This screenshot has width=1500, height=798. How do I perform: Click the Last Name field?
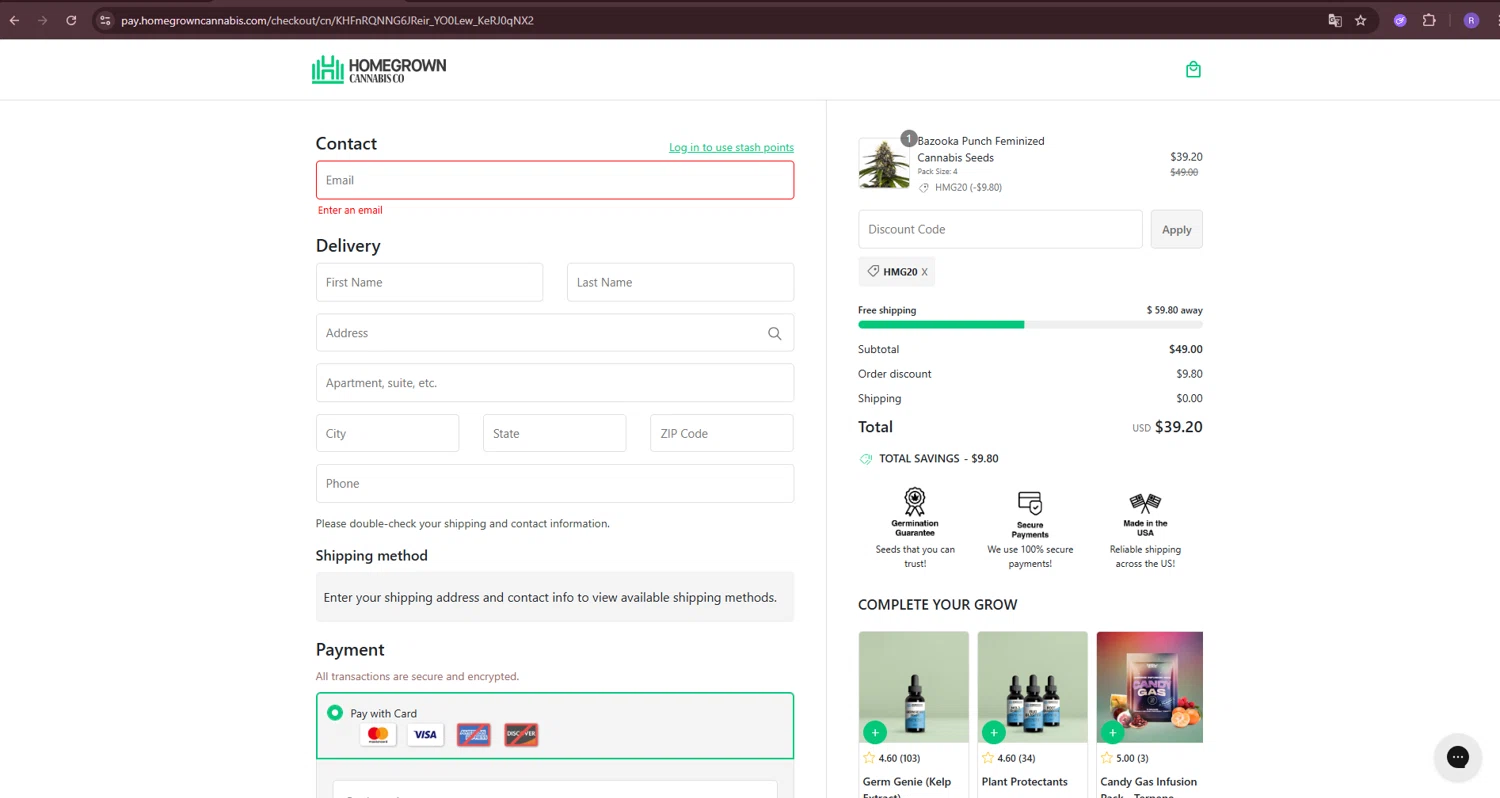tap(680, 282)
